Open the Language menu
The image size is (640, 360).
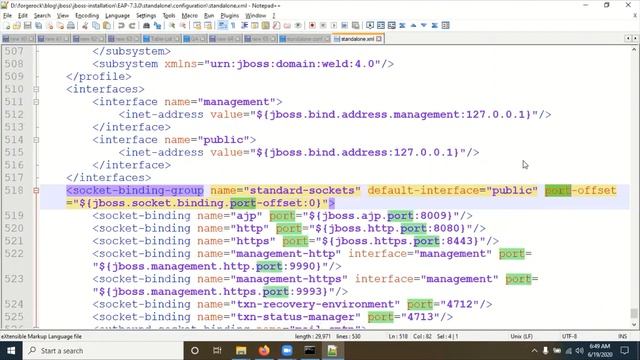pos(118,16)
